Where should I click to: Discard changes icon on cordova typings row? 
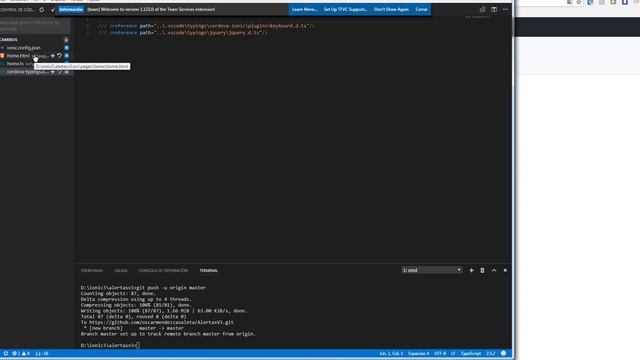point(59,72)
